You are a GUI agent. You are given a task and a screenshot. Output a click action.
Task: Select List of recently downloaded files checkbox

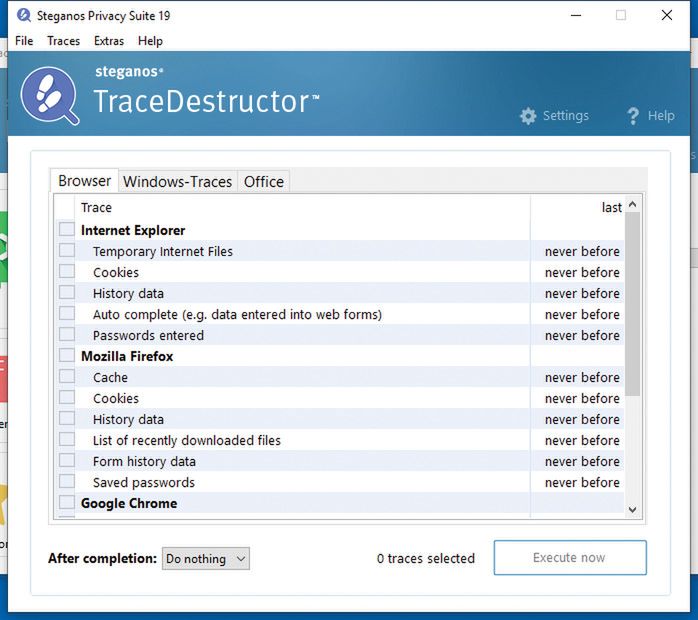click(x=67, y=439)
